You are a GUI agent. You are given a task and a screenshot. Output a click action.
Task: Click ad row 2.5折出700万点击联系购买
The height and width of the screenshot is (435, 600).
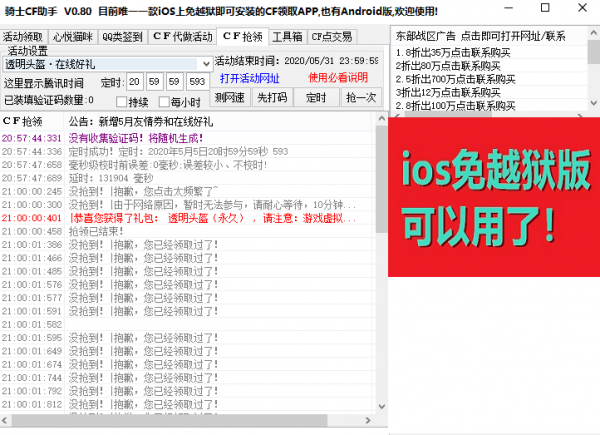[x=489, y=79]
